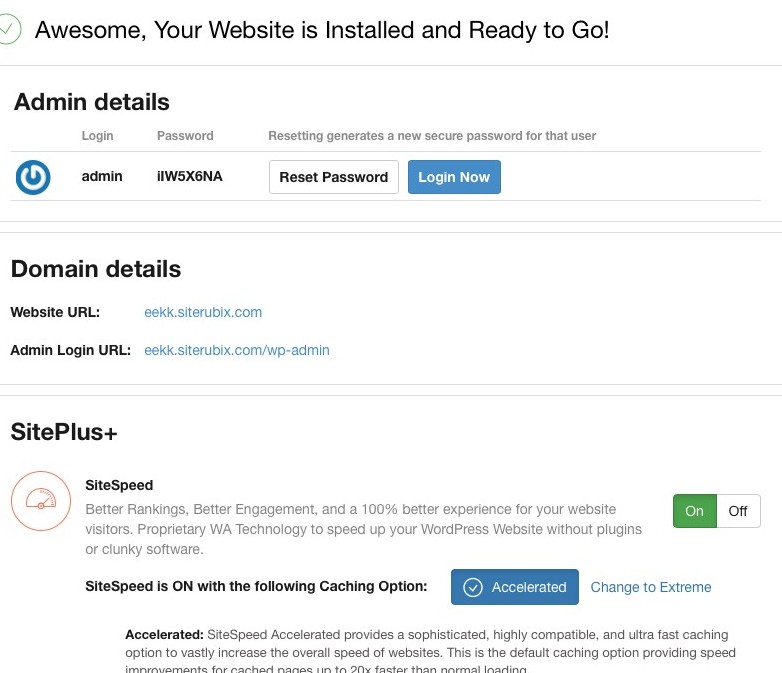
Task: Click the Reset Password button
Action: point(334,177)
